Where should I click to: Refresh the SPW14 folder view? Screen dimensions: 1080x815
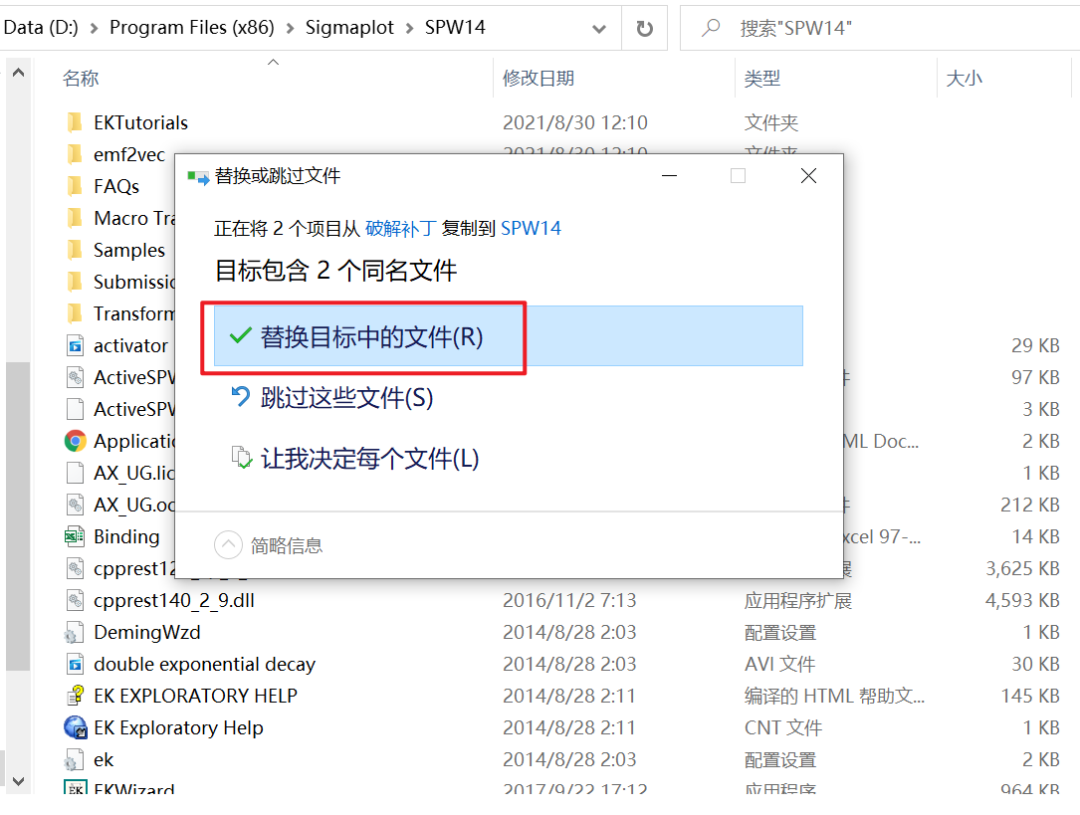coord(644,28)
